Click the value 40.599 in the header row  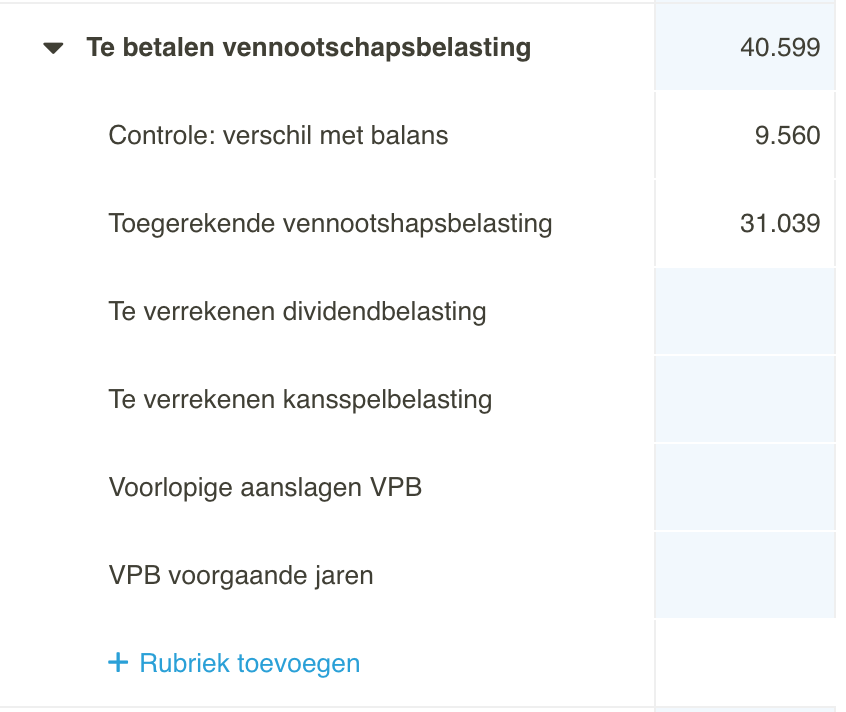pos(779,46)
